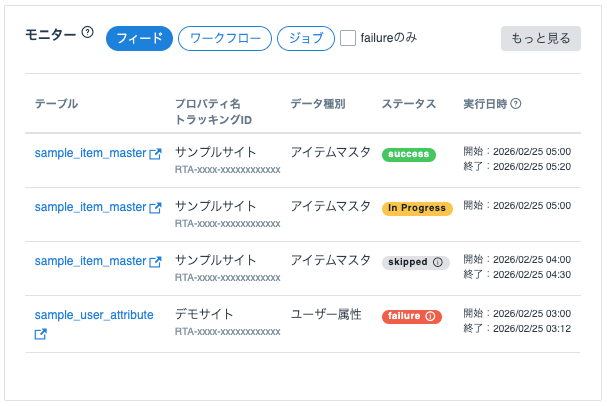The width and height of the screenshot is (607, 406).
Task: Click the 開始：2026/02/25 04:00 timestamp
Action: pyautogui.click(x=517, y=259)
